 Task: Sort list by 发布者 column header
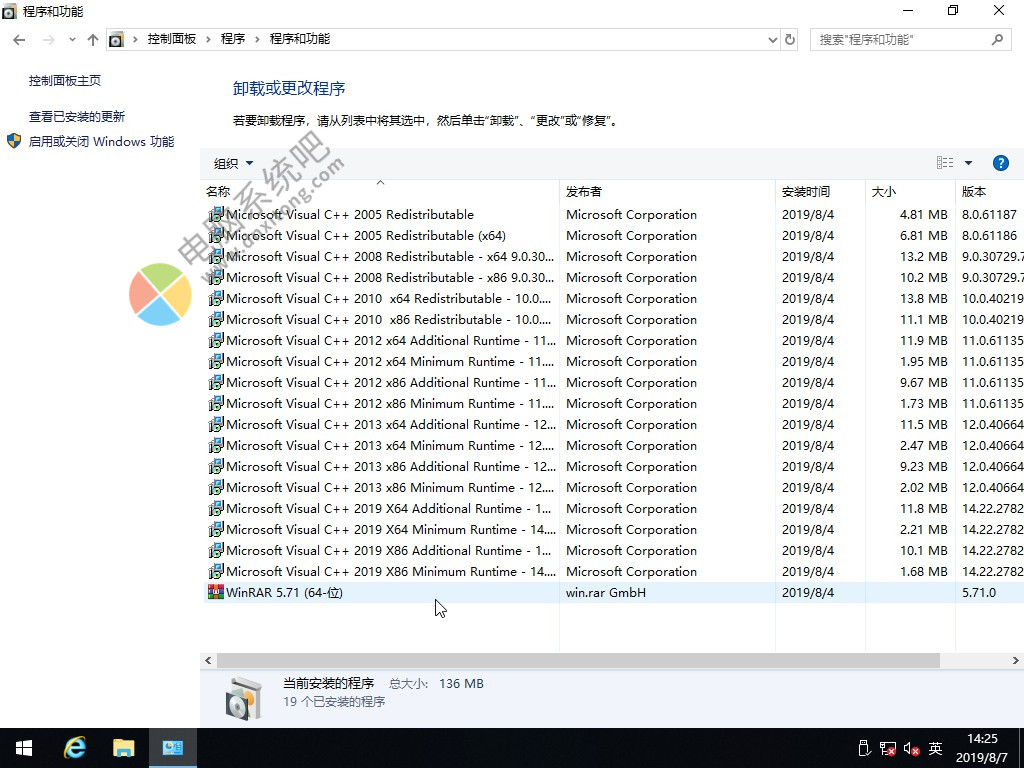[584, 191]
